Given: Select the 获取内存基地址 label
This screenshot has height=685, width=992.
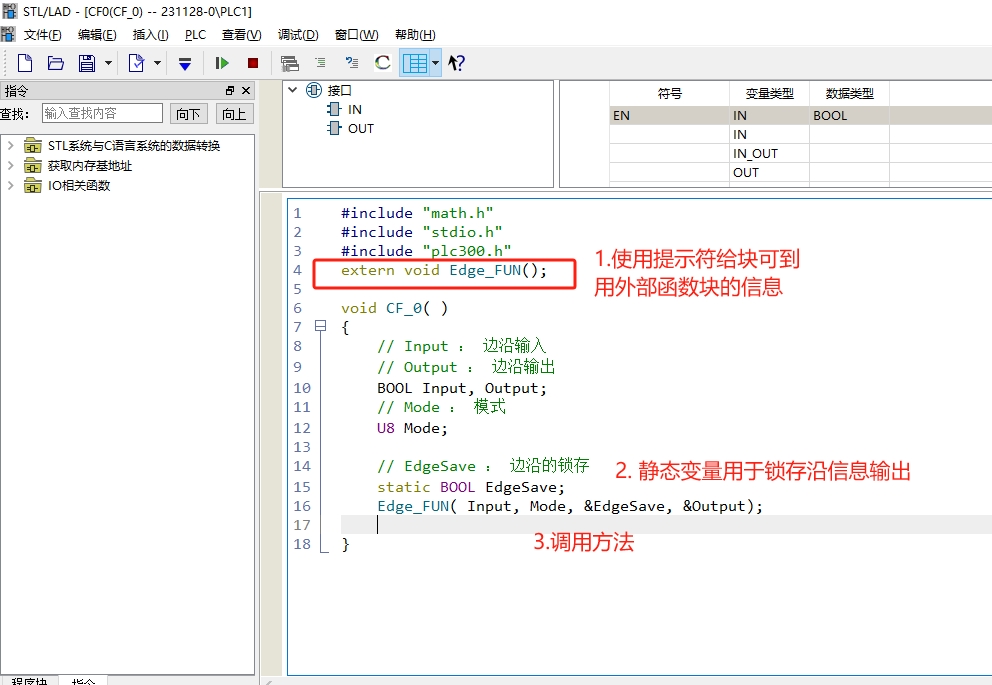Looking at the screenshot, I should tap(90, 166).
